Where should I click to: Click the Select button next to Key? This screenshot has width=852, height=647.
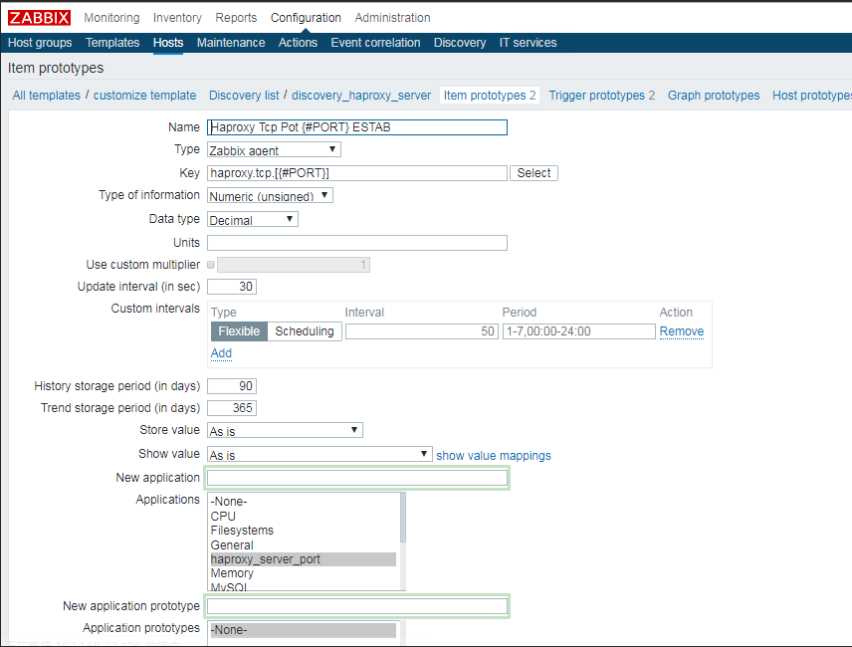534,173
